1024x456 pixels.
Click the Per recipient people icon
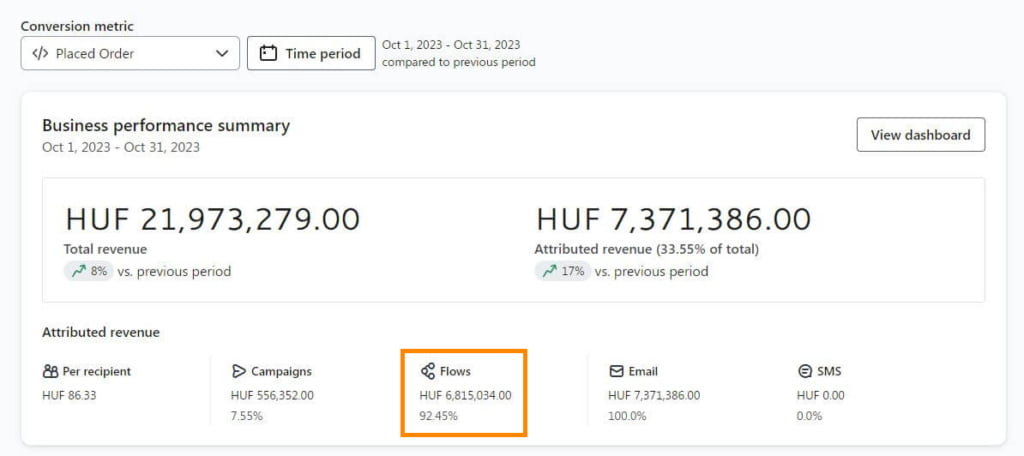pyautogui.click(x=50, y=371)
